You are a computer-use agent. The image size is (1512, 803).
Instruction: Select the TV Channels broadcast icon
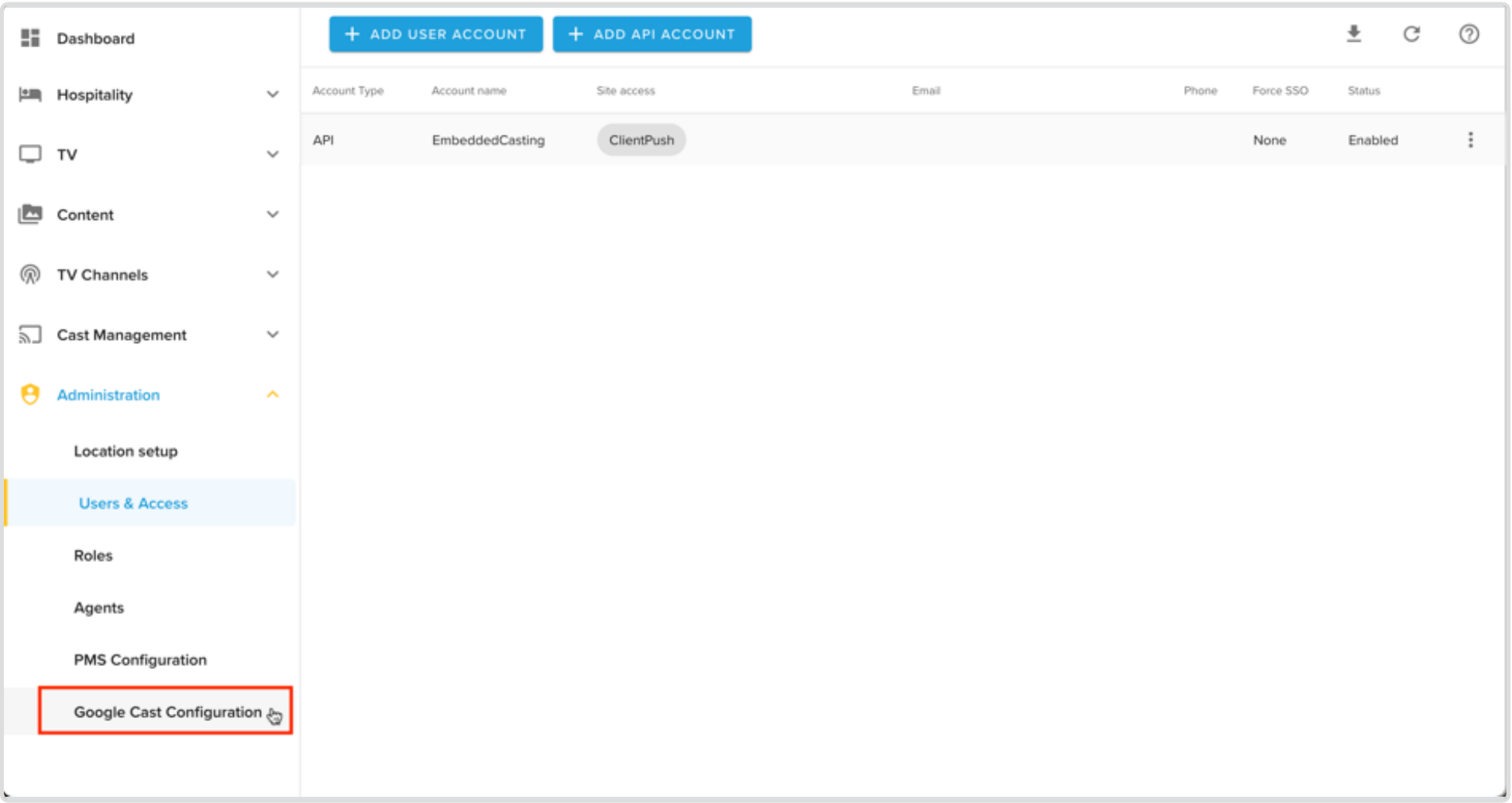[x=31, y=274]
